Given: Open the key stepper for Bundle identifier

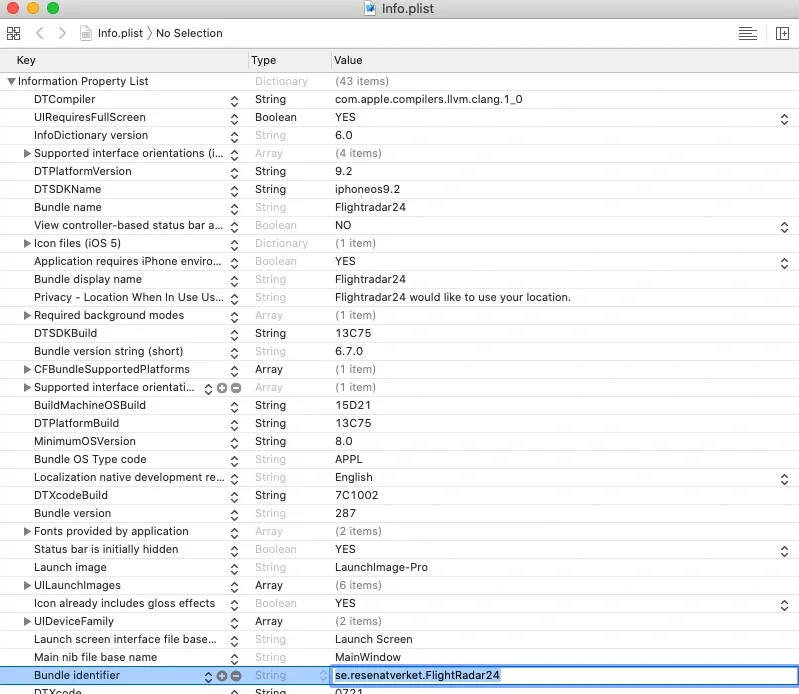Looking at the screenshot, I should 208,677.
